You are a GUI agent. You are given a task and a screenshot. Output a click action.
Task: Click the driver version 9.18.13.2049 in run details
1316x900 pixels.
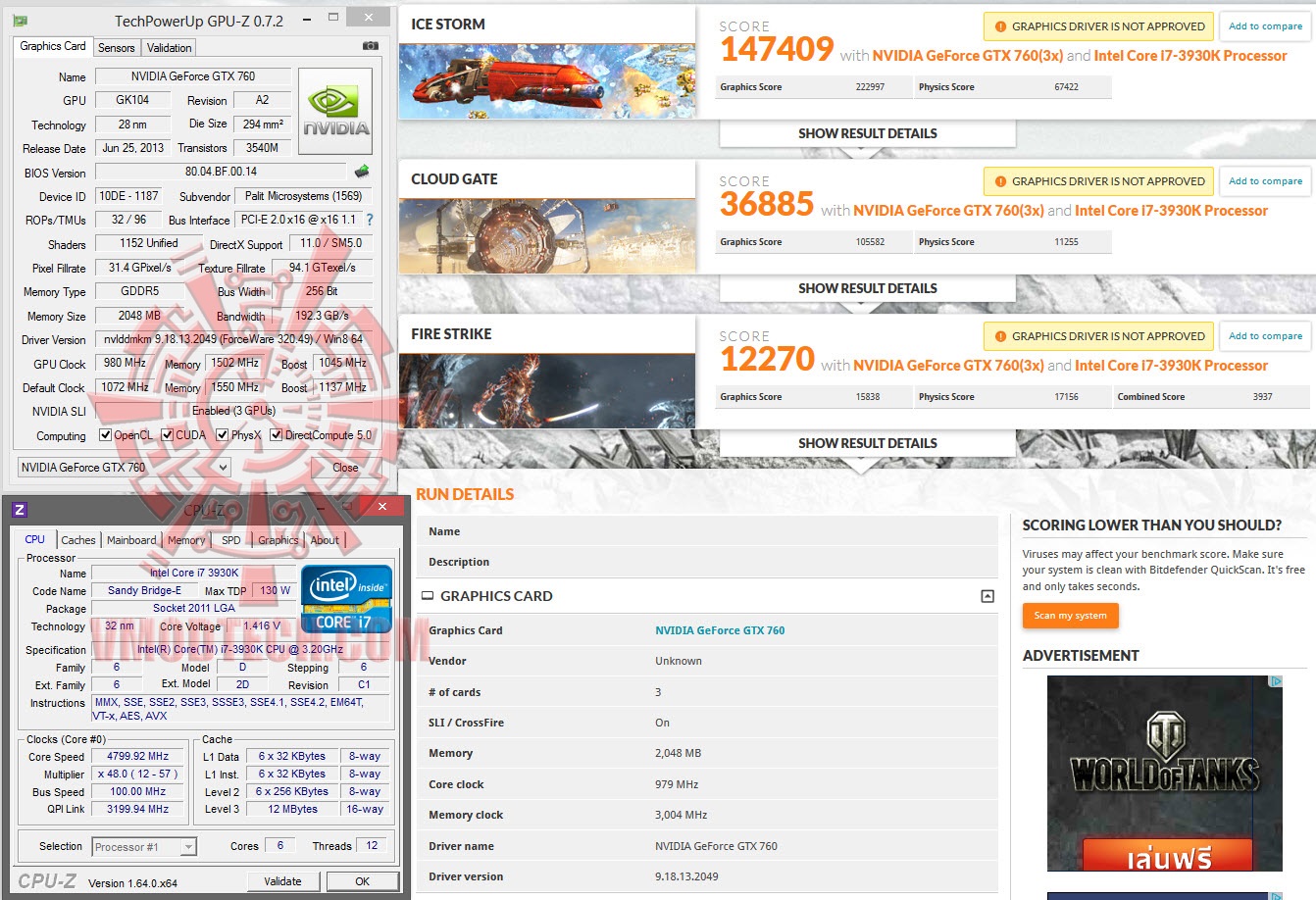tap(686, 876)
